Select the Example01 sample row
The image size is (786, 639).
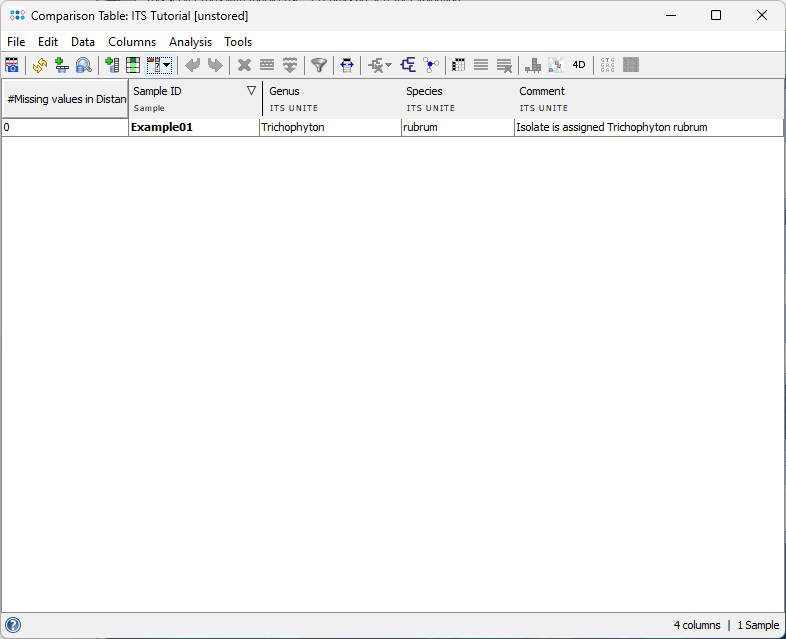(x=162, y=127)
